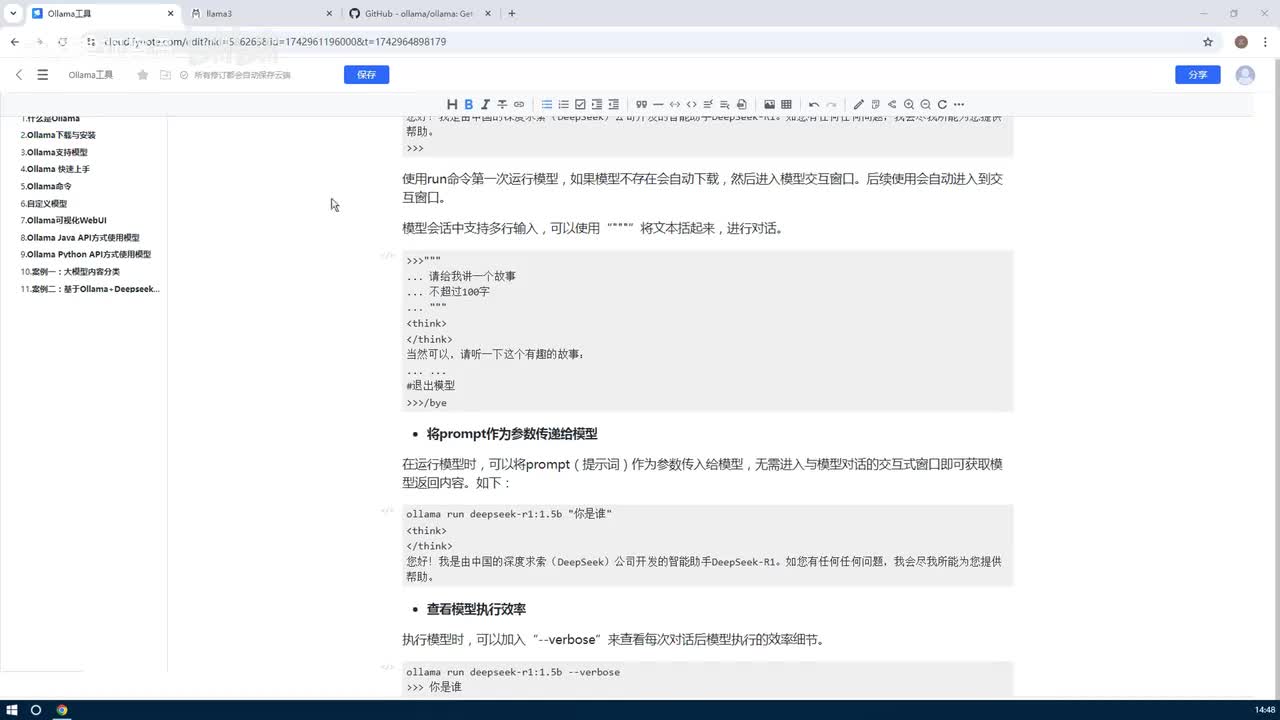Zoom out the editor with magnifier minus
The width and height of the screenshot is (1280, 720).
(x=925, y=104)
